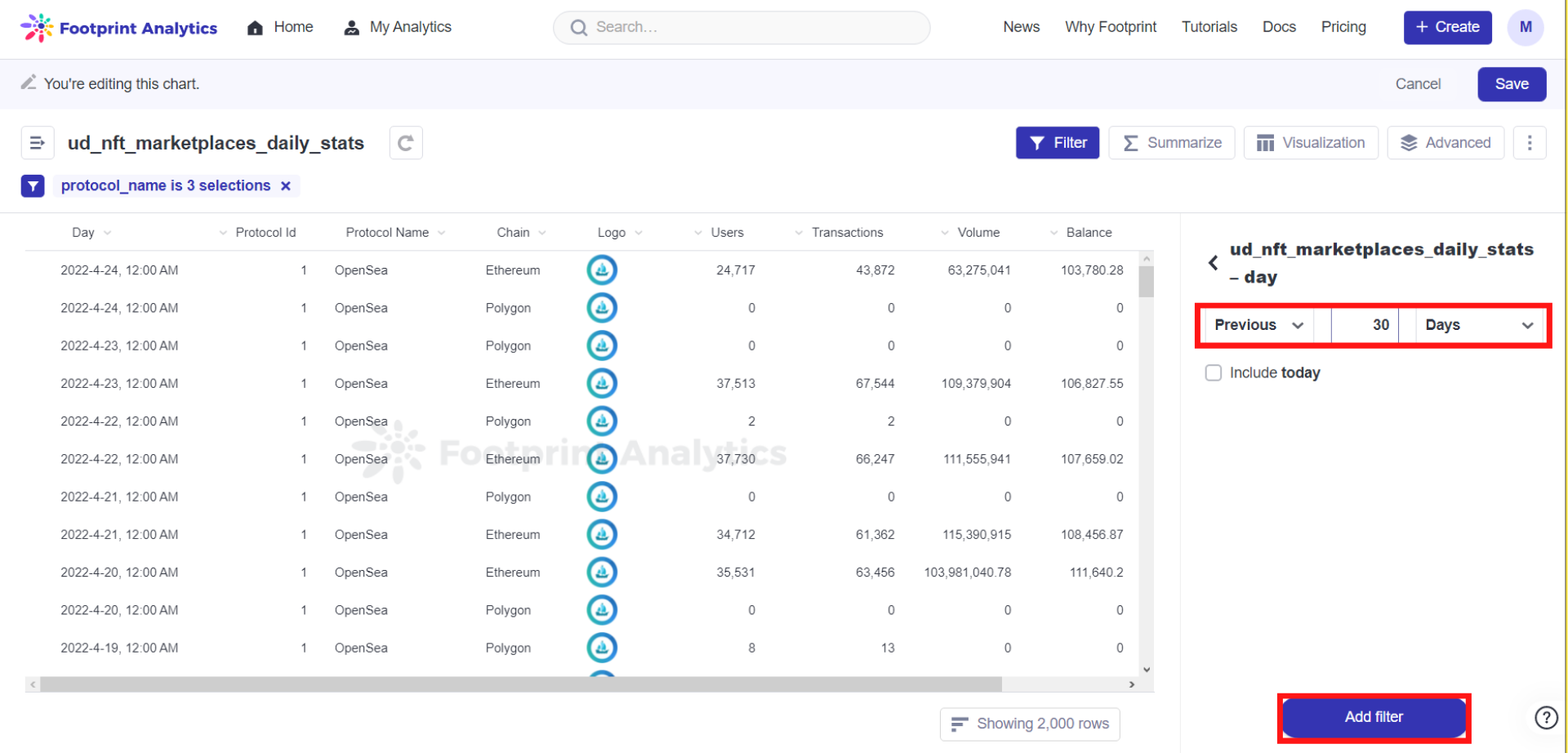Image resolution: width=1568 pixels, height=753 pixels.
Task: Select the Users cell 24,717
Action: (735, 270)
